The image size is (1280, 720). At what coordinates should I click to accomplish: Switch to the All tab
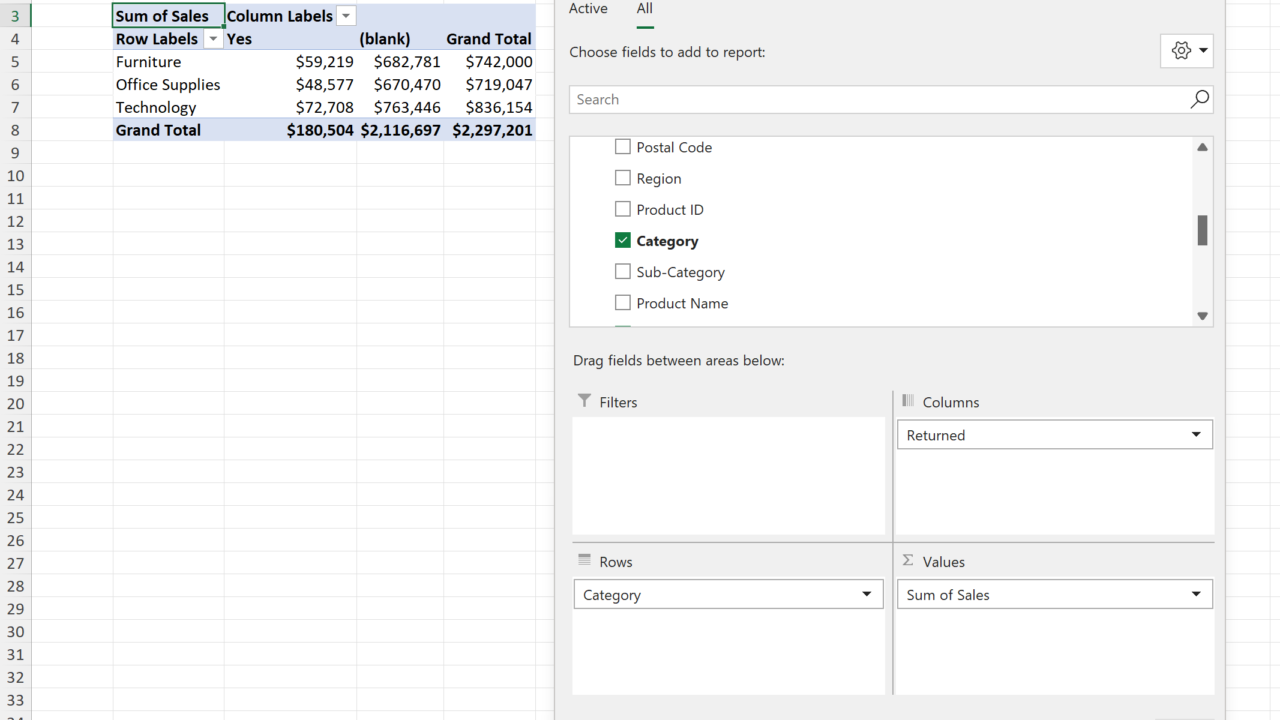(x=645, y=9)
